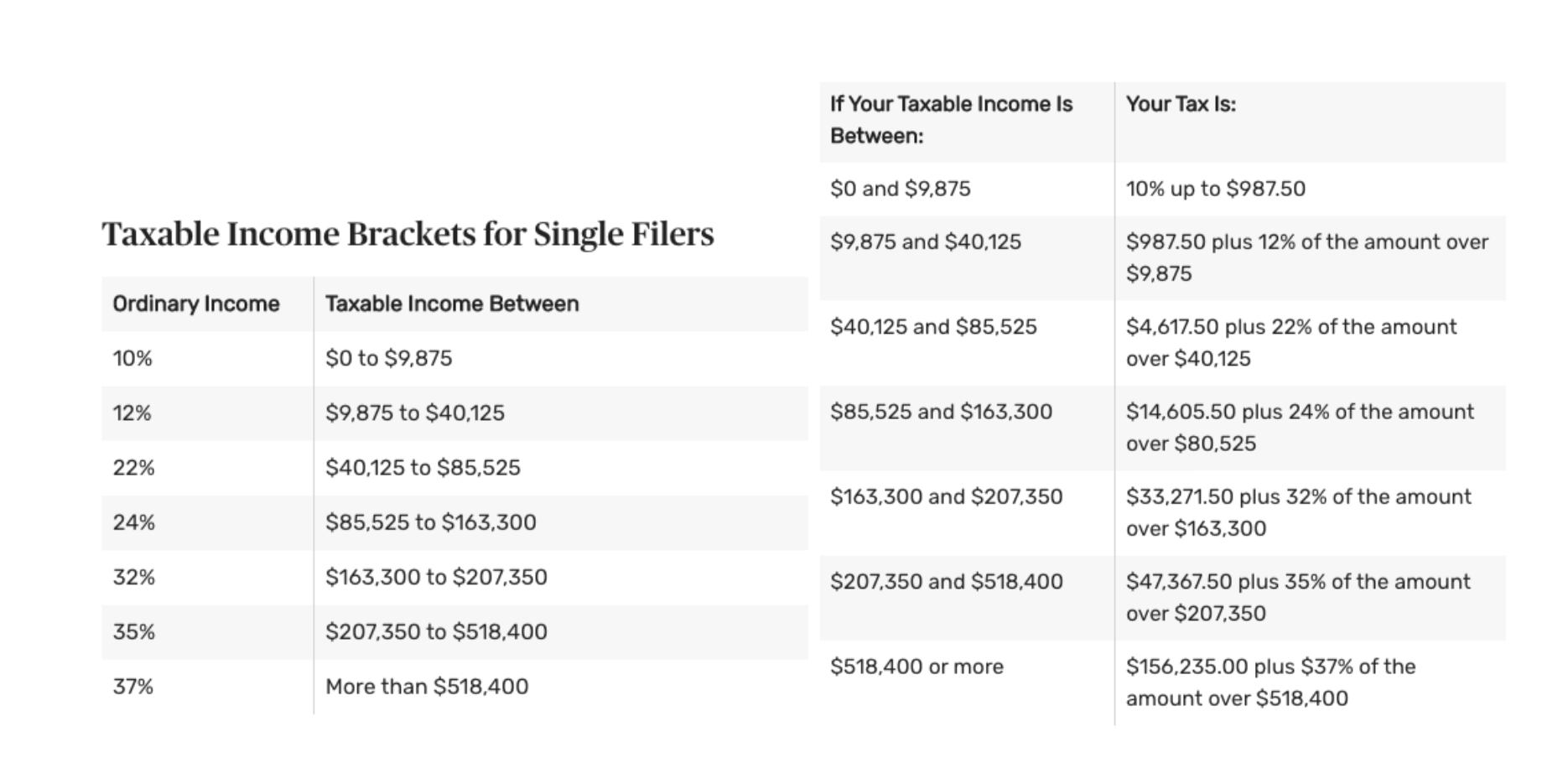
Task: Select the 37% rate cell
Action: (133, 687)
